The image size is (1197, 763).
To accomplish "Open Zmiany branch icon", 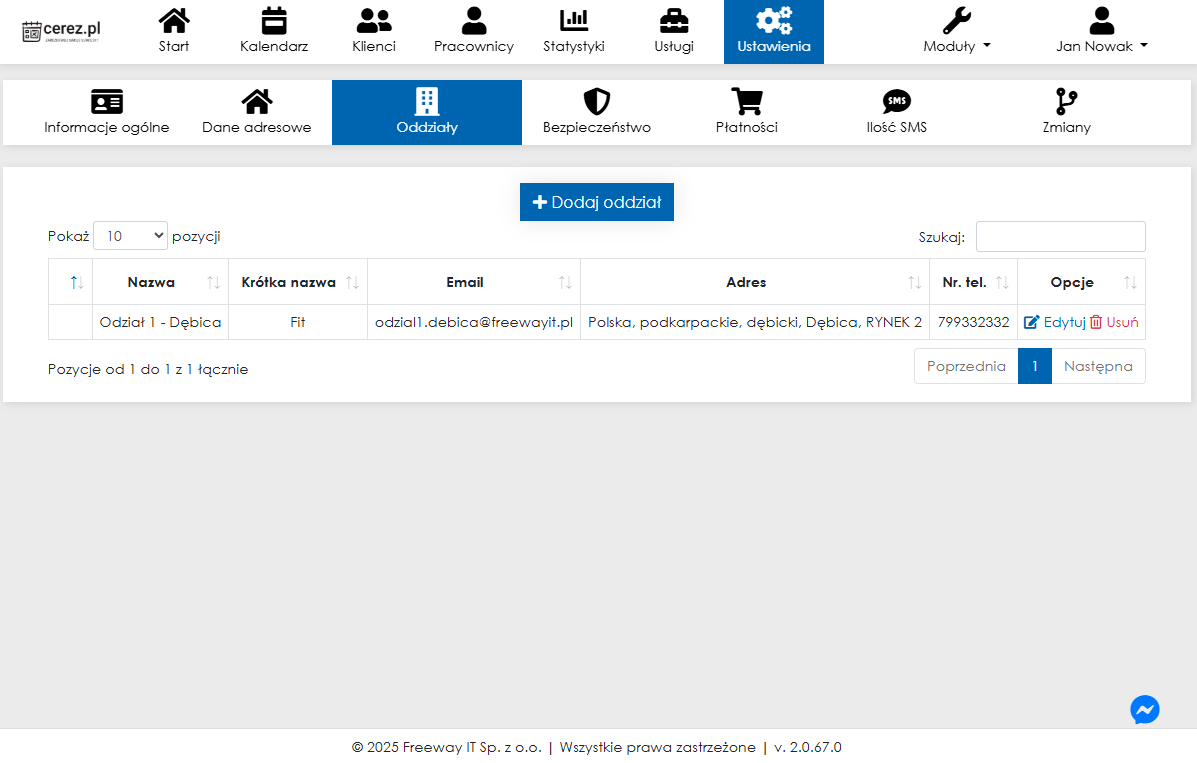I will tap(1066, 102).
